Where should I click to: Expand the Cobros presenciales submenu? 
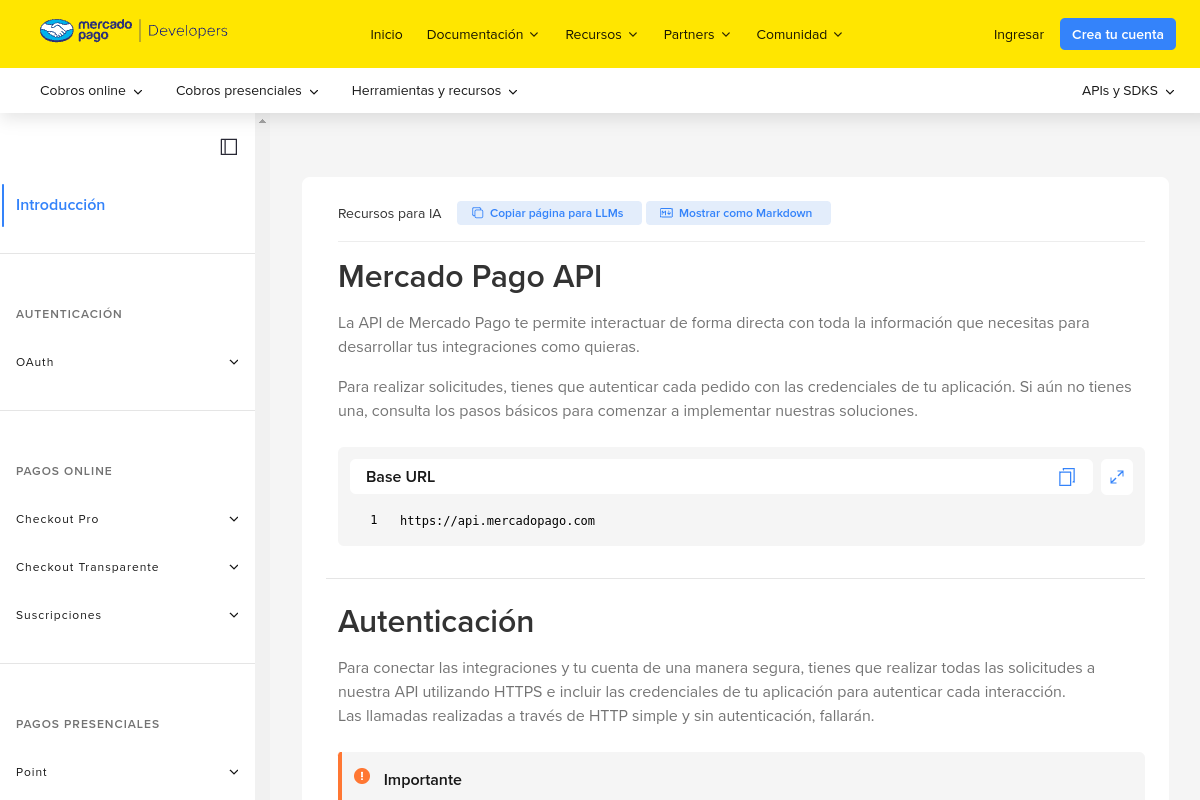[x=248, y=91]
